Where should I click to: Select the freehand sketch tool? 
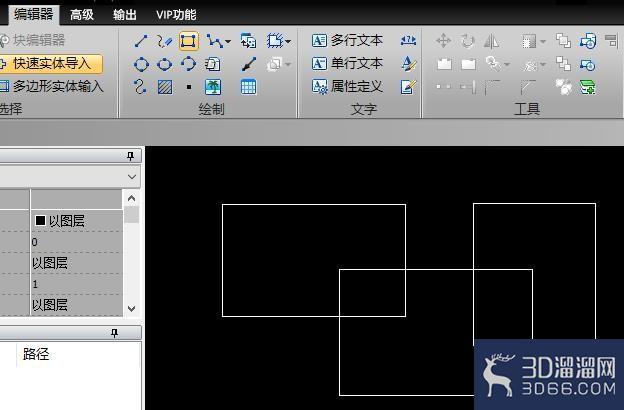coord(164,41)
